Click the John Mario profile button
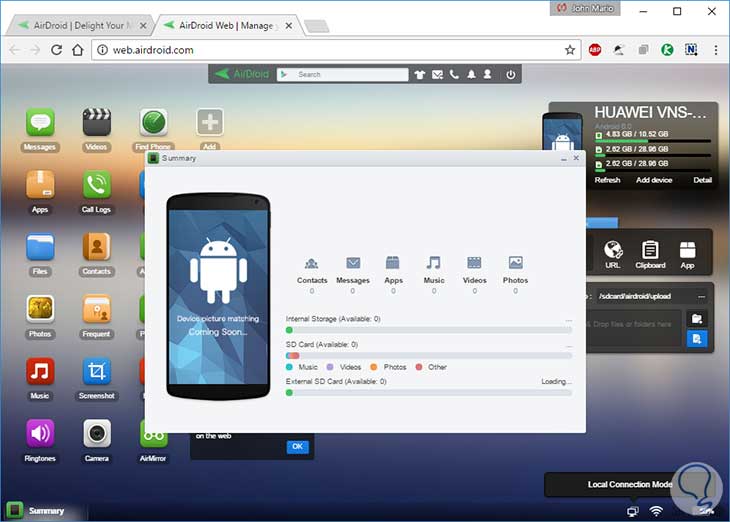This screenshot has height=522, width=730. [585, 8]
